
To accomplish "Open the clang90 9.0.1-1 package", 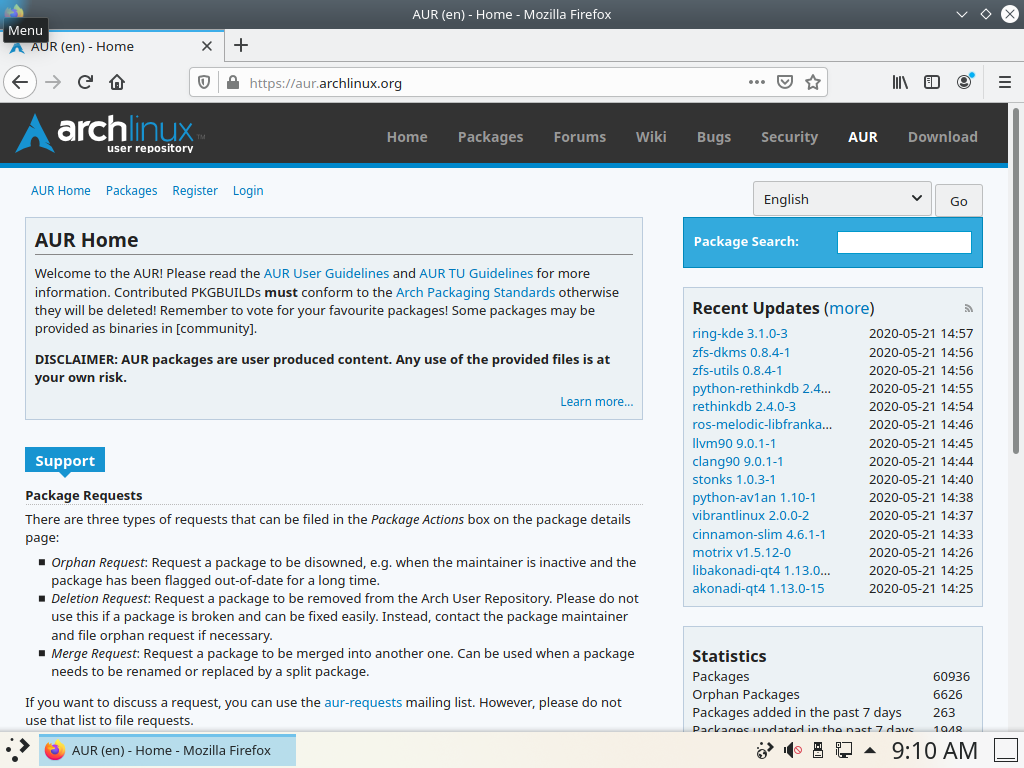I will (737, 462).
